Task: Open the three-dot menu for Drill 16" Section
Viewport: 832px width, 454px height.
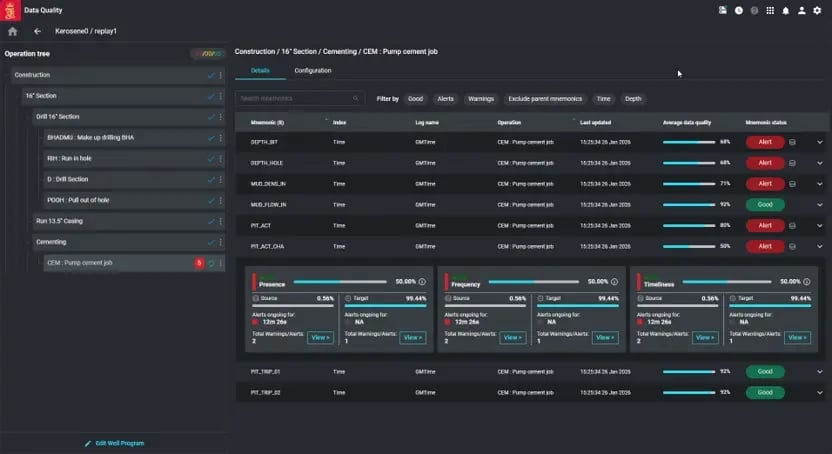Action: [221, 117]
